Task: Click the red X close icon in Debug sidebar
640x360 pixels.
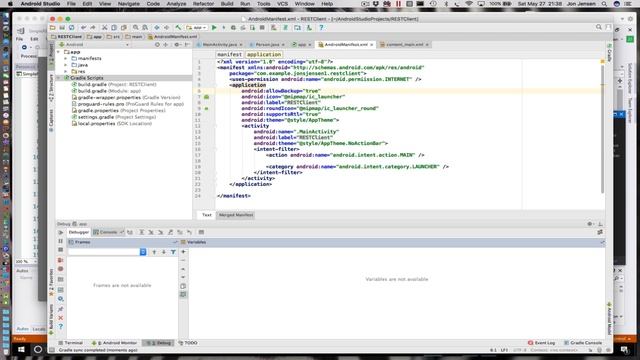Action: [x=60, y=318]
